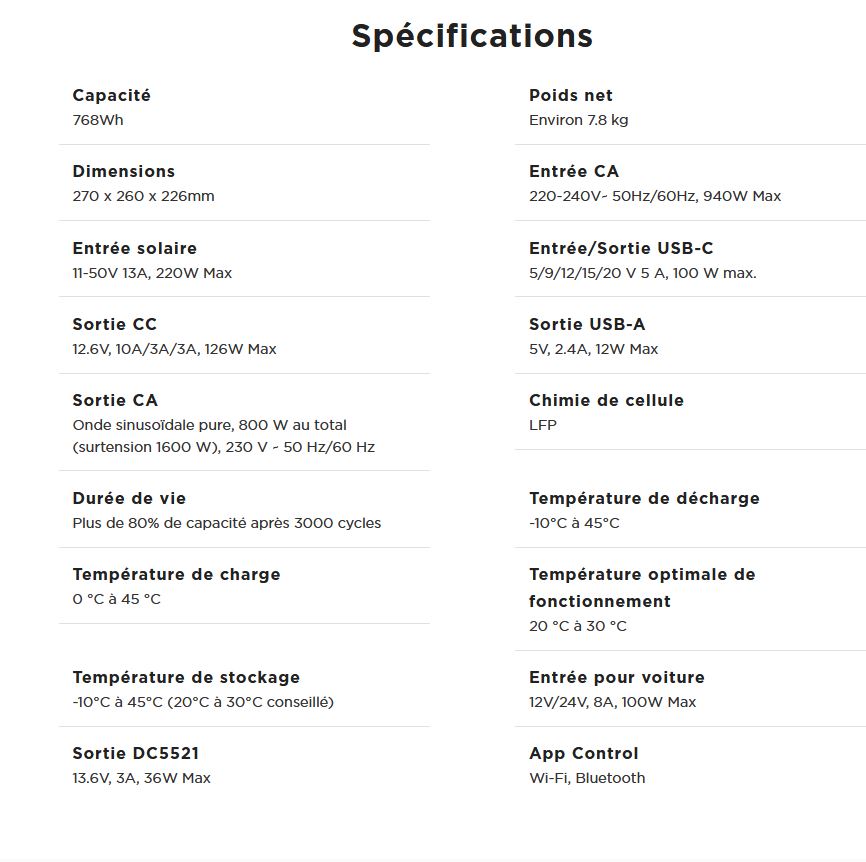This screenshot has height=862, width=866.
Task: Click the Chimie de cellule LFP value
Action: [543, 425]
